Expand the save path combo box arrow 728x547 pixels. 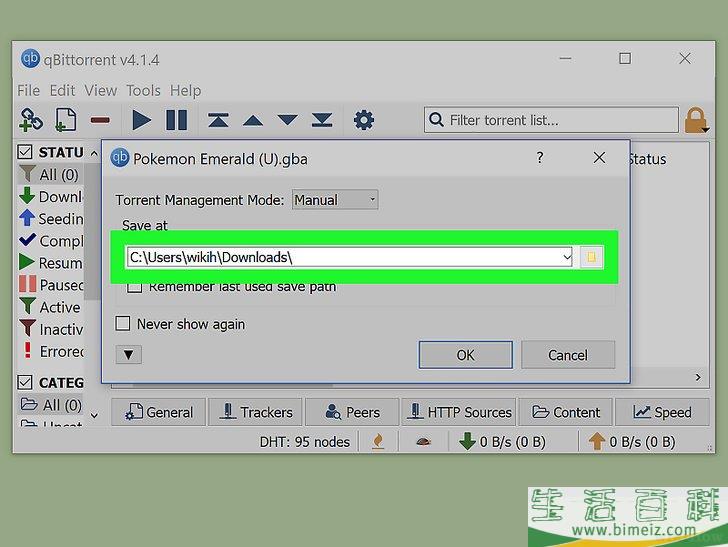[x=567, y=257]
